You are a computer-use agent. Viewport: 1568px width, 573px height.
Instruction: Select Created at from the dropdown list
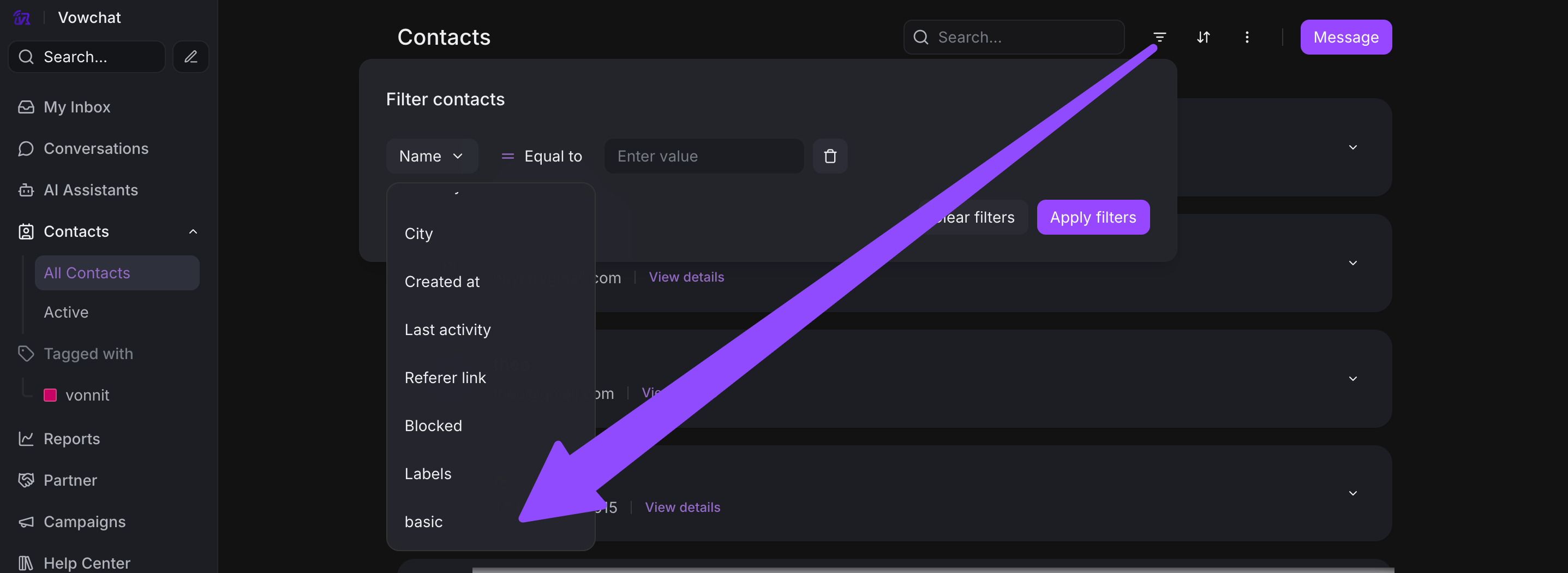click(442, 282)
